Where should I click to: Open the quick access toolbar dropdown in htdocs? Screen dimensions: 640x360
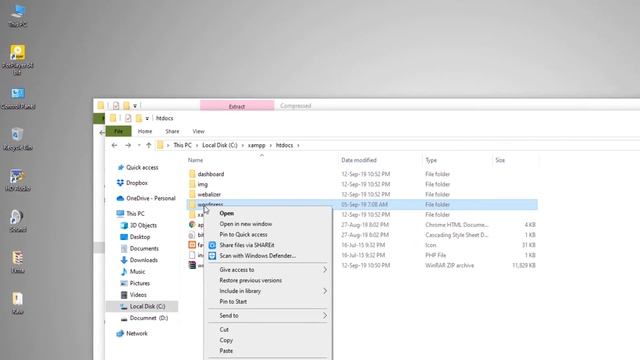pos(147,118)
